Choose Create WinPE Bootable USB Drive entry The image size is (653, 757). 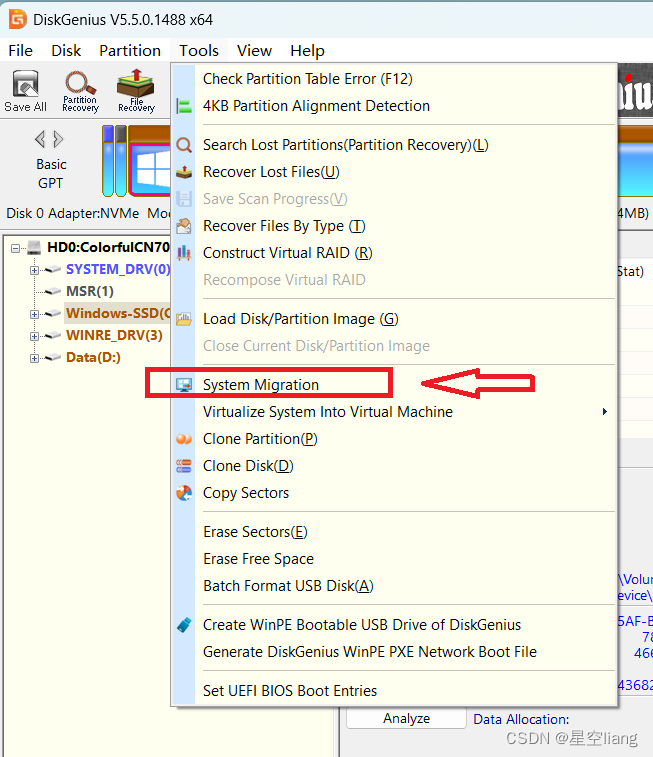(394, 625)
